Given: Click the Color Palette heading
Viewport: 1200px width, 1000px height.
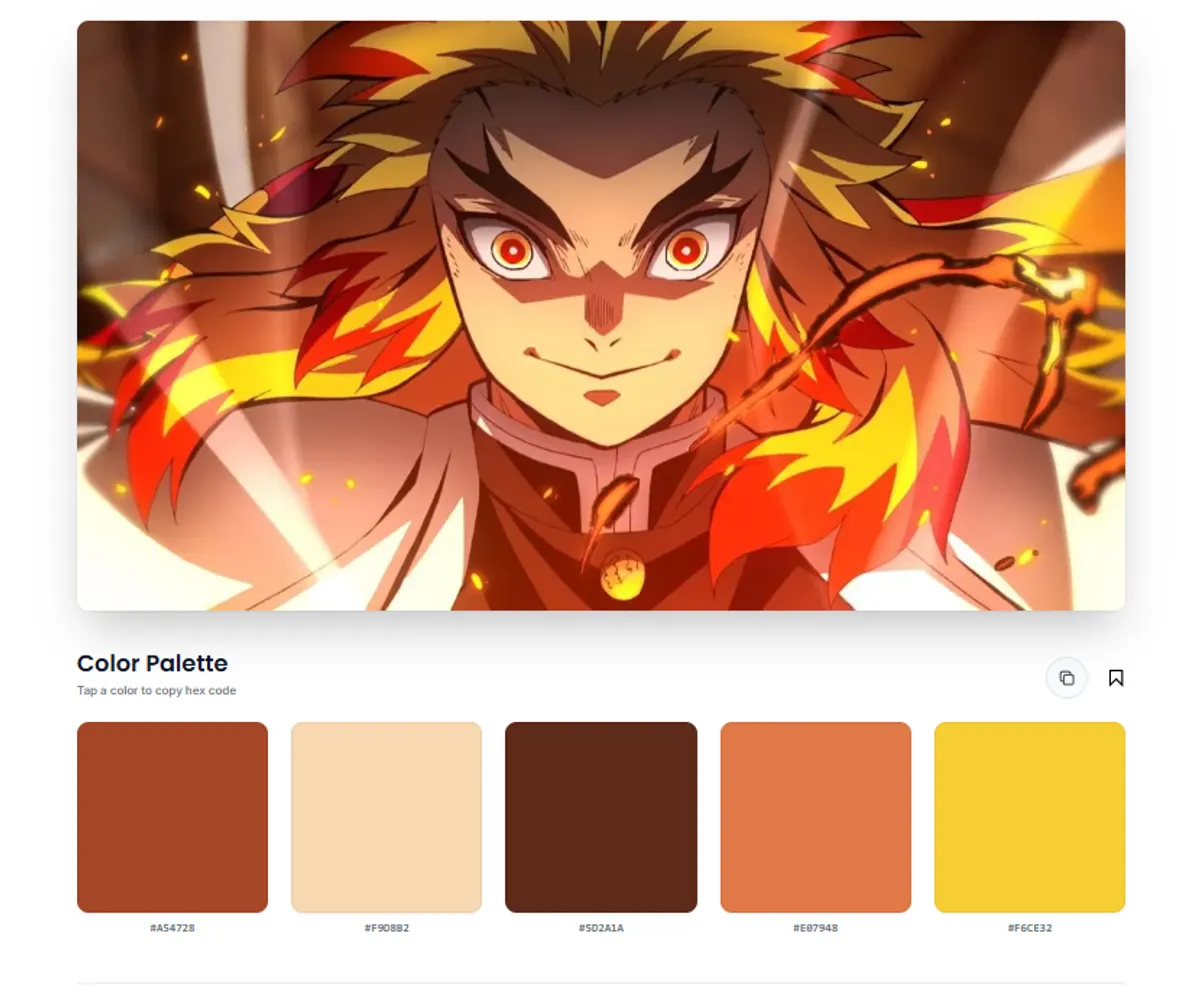Looking at the screenshot, I should [x=152, y=663].
